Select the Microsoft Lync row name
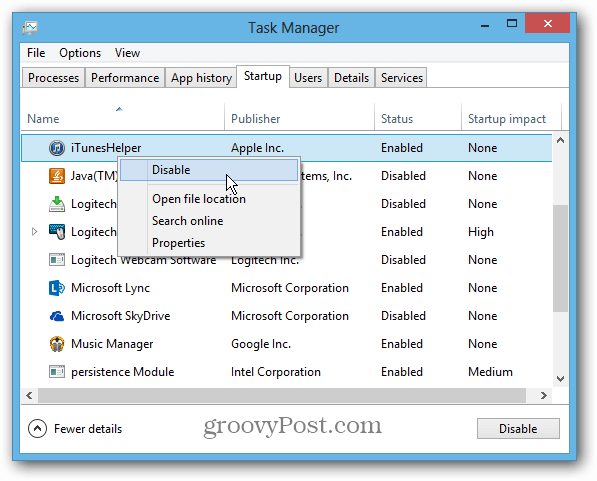Screen dimensions: 597x481 tap(110, 288)
